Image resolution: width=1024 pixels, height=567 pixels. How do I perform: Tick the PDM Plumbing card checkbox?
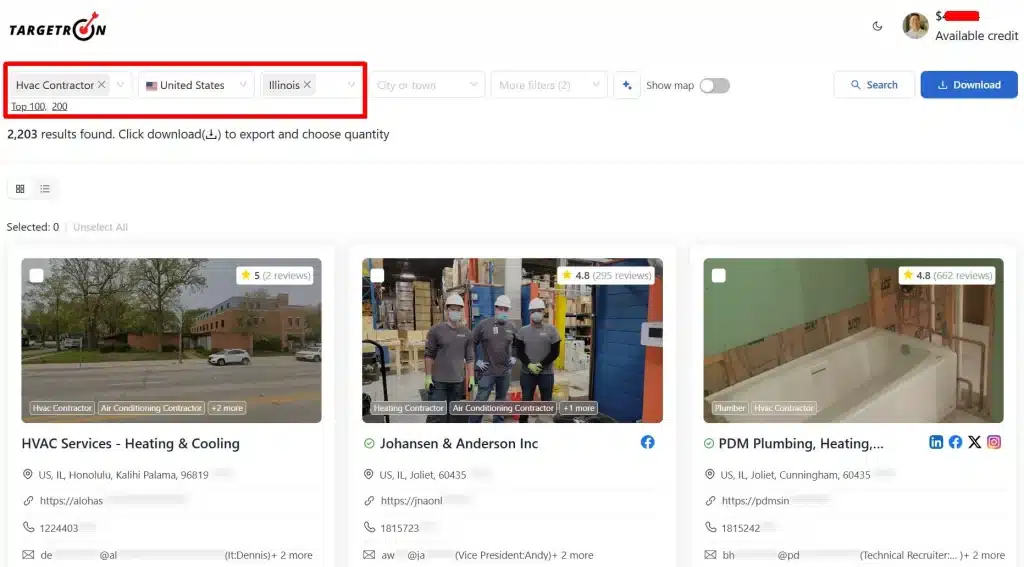point(718,275)
